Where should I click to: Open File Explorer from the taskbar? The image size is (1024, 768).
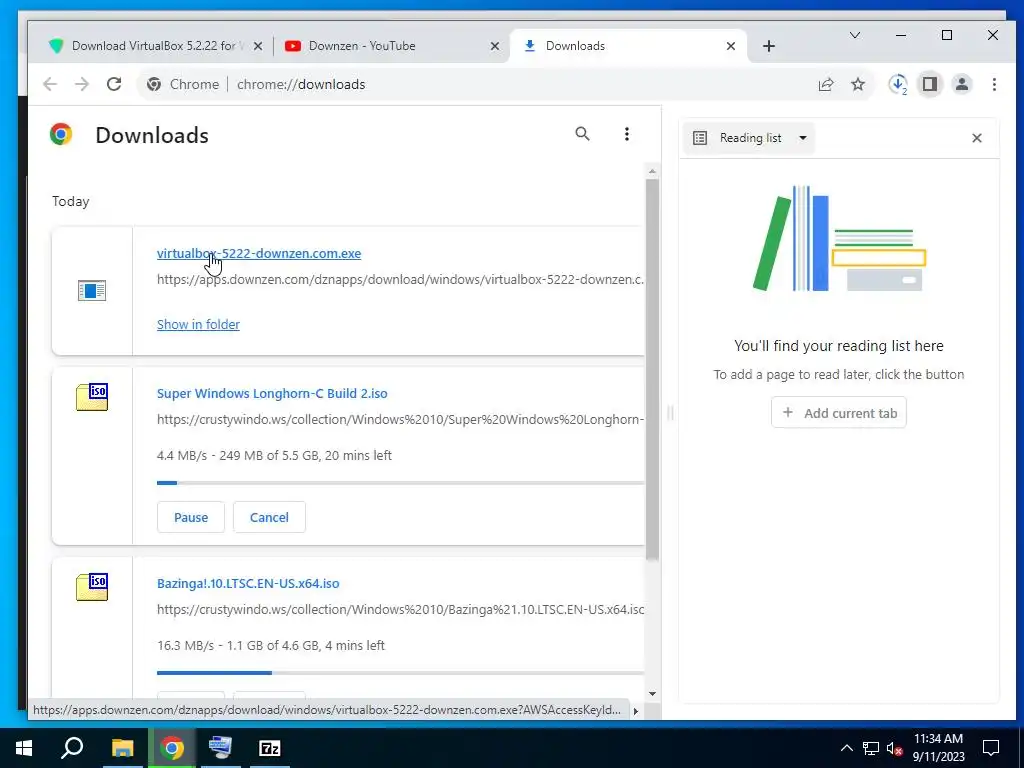pyautogui.click(x=122, y=748)
